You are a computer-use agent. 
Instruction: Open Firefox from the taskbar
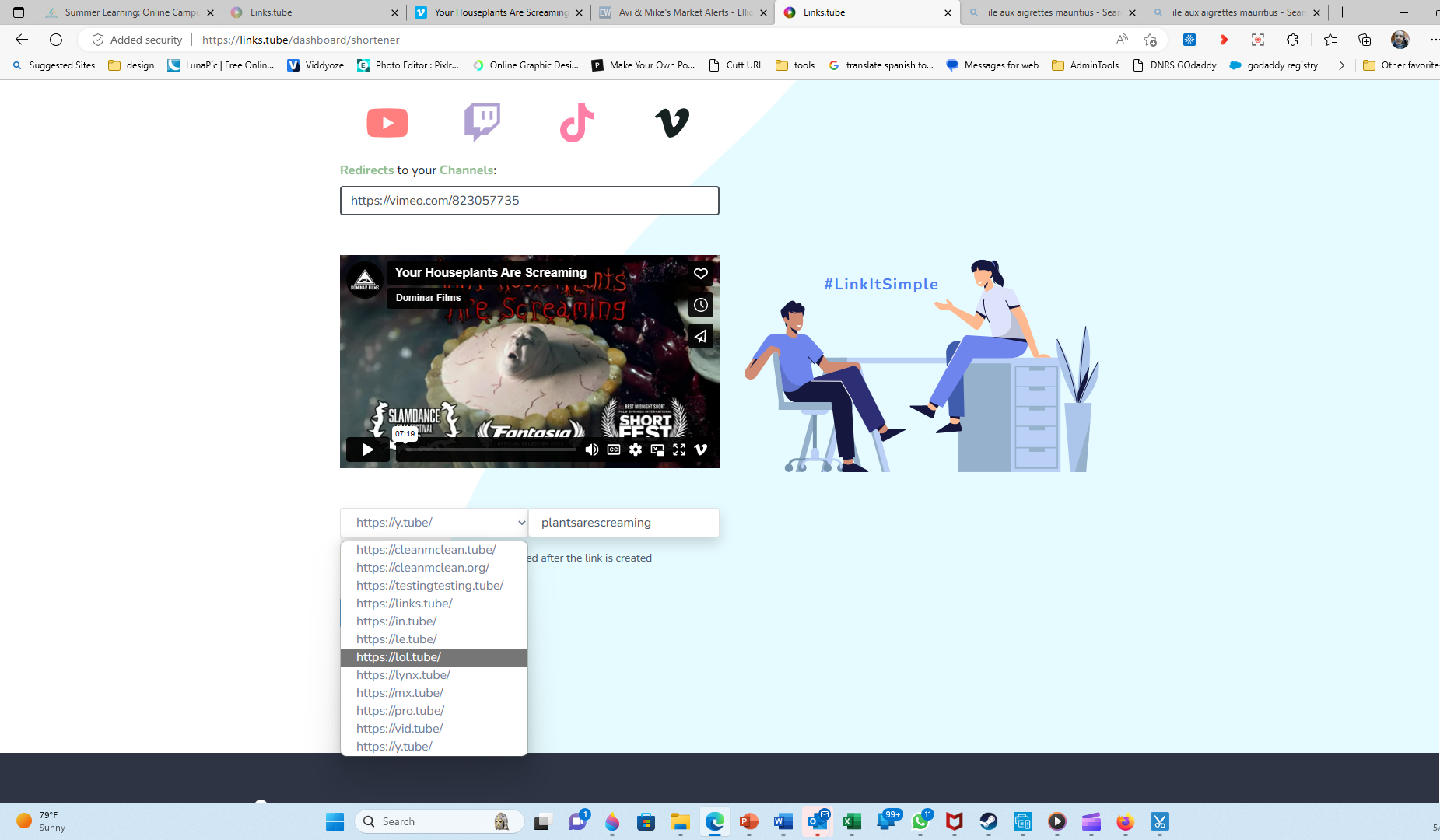pyautogui.click(x=1126, y=821)
